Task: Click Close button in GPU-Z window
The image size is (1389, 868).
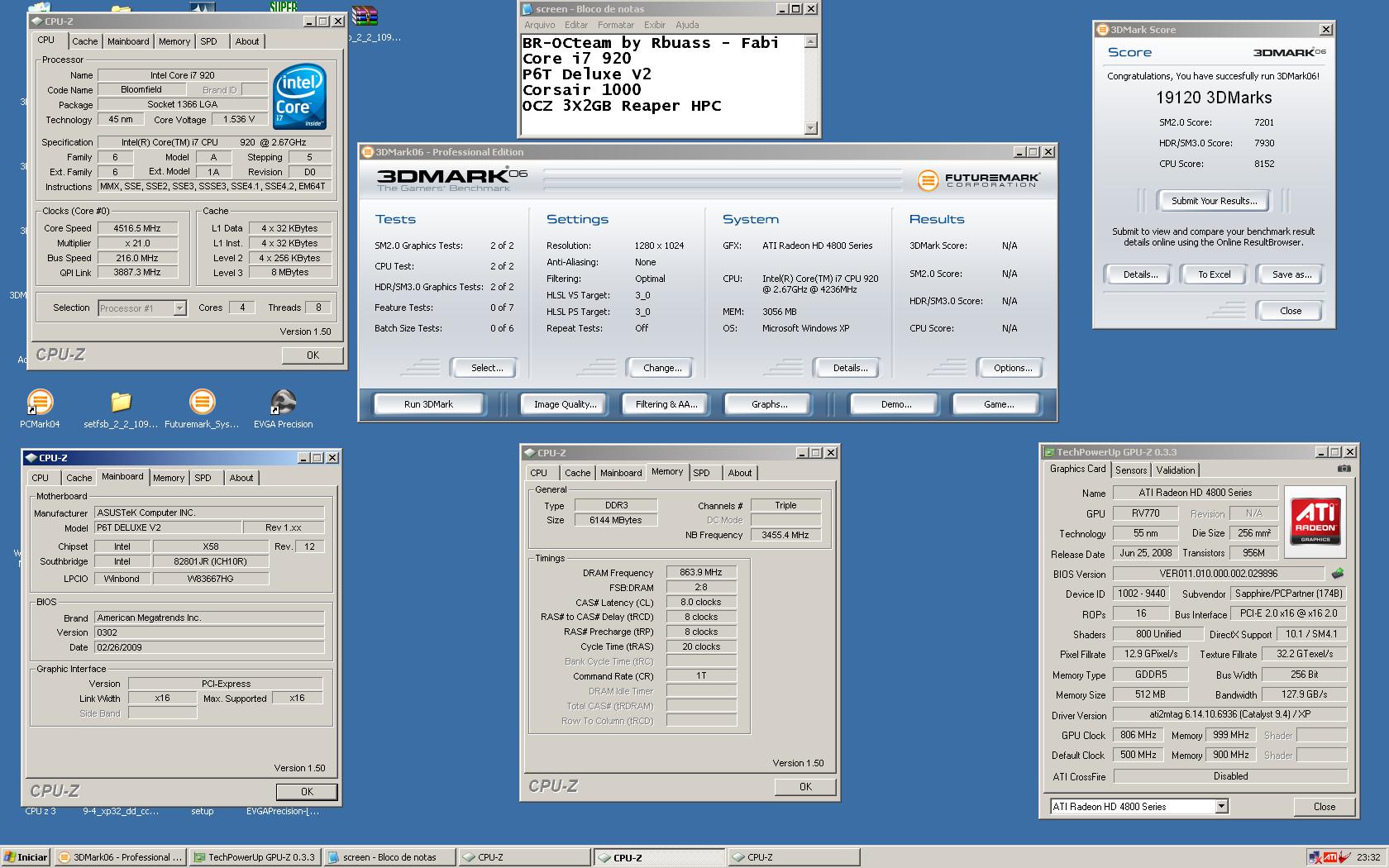Action: click(1324, 807)
